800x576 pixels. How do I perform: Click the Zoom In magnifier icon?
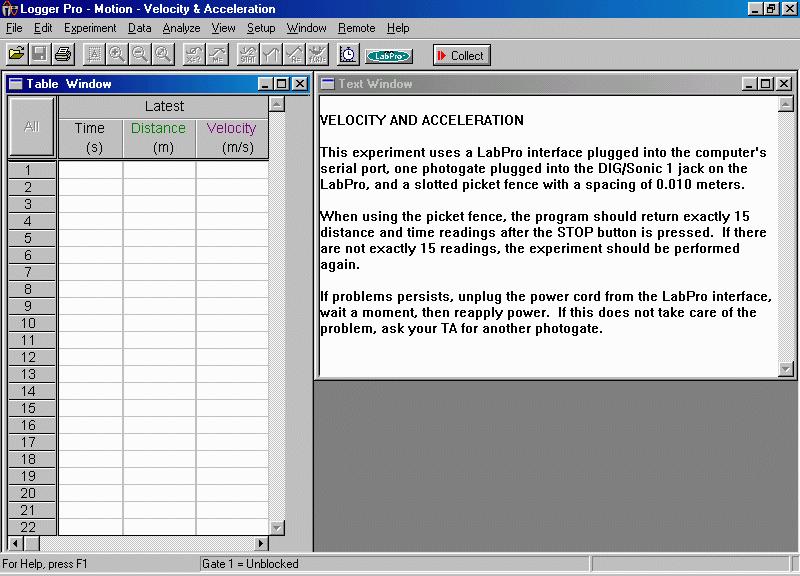tap(117, 55)
